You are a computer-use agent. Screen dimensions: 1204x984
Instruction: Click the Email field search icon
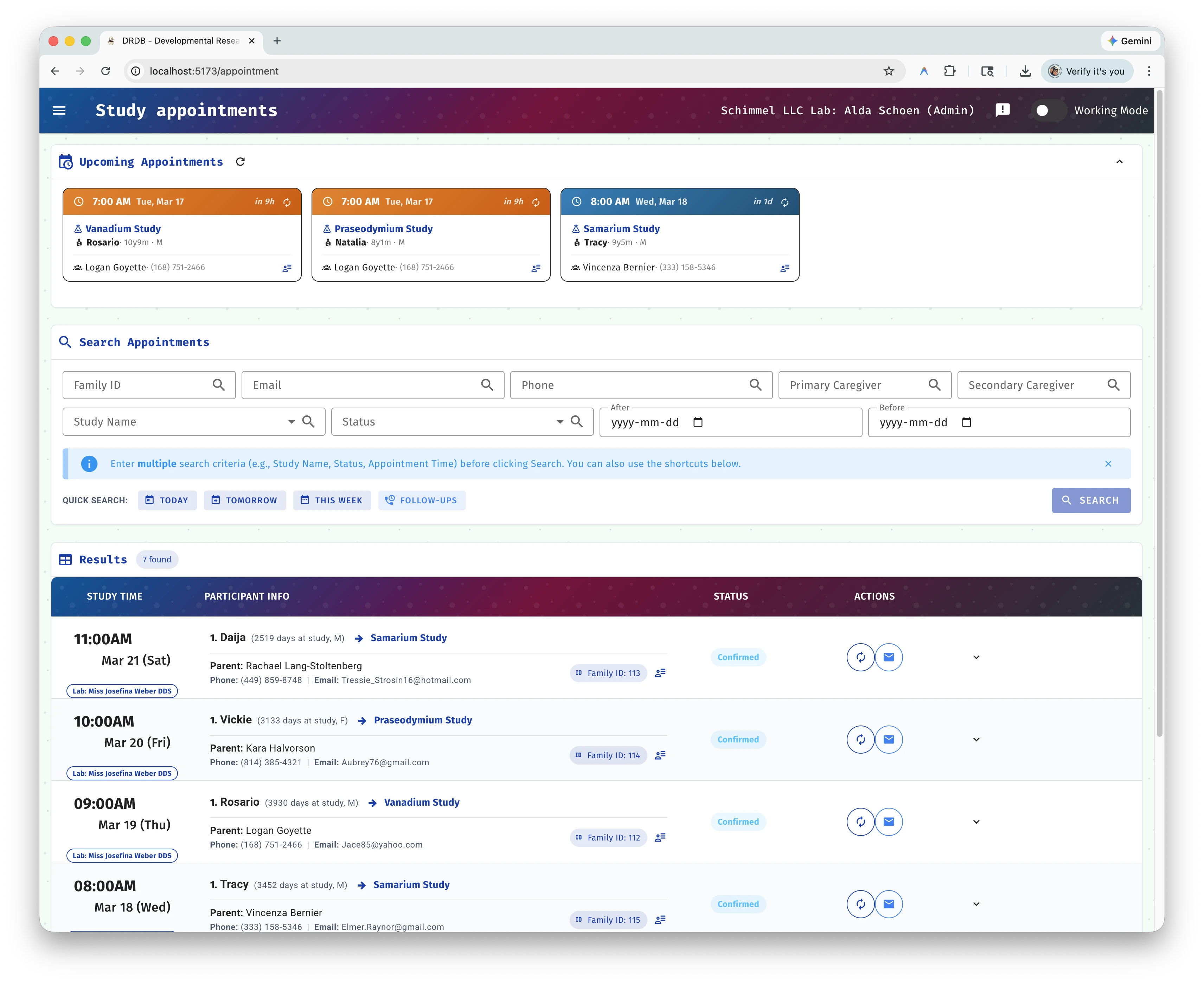coord(487,385)
